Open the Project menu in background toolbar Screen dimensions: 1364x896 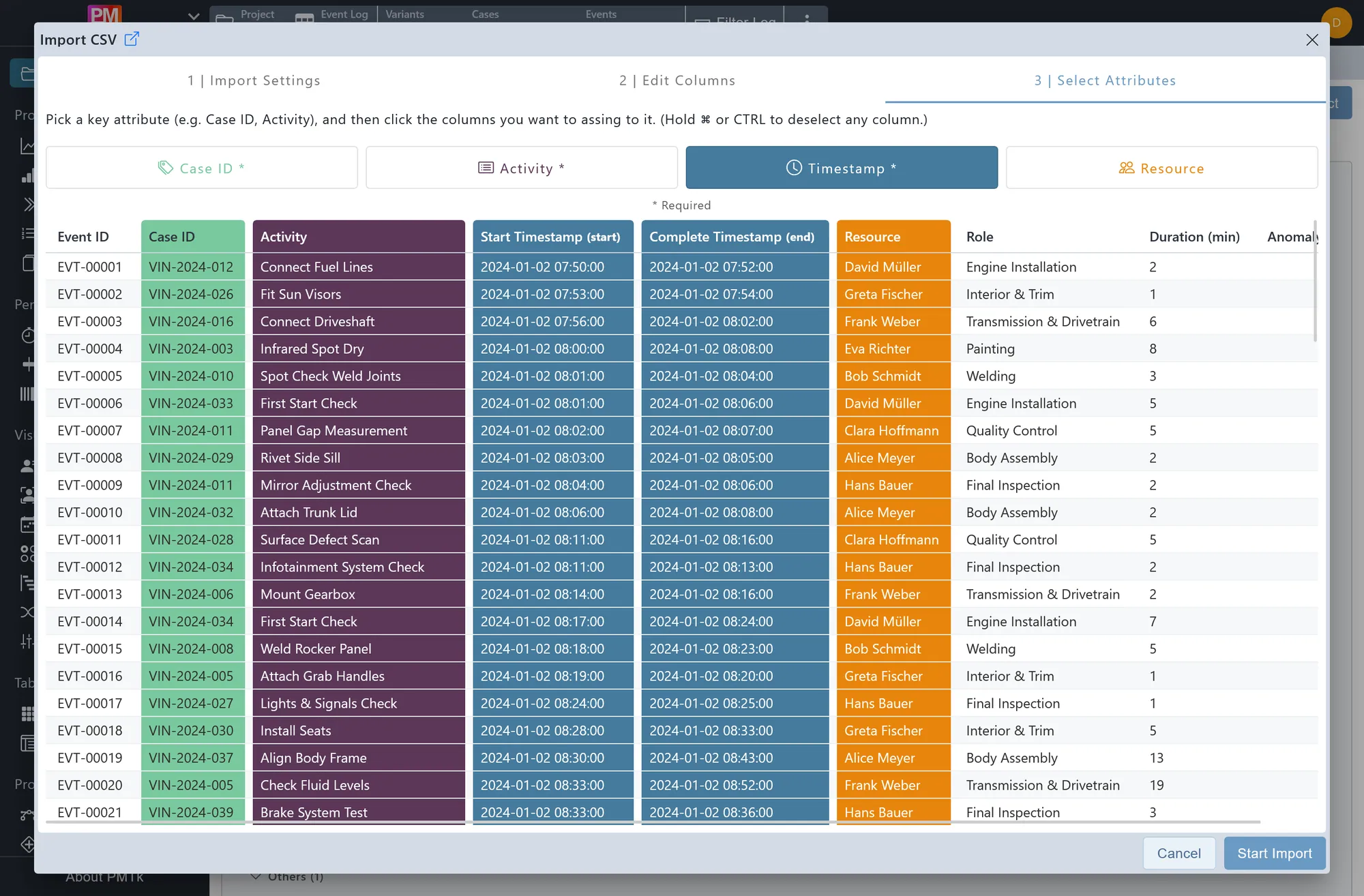pos(246,14)
